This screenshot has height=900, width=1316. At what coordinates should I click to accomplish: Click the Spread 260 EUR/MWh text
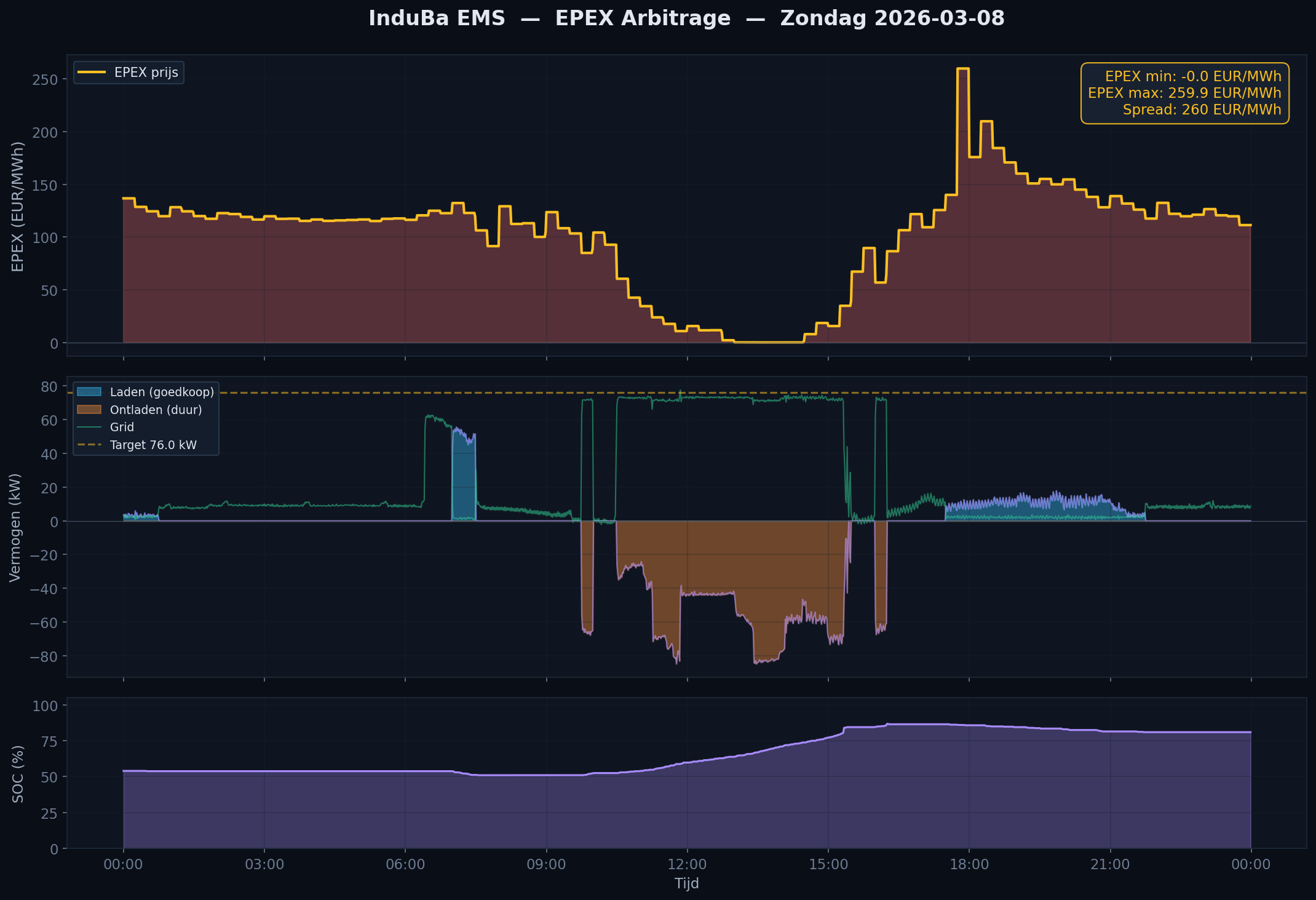(x=1202, y=110)
